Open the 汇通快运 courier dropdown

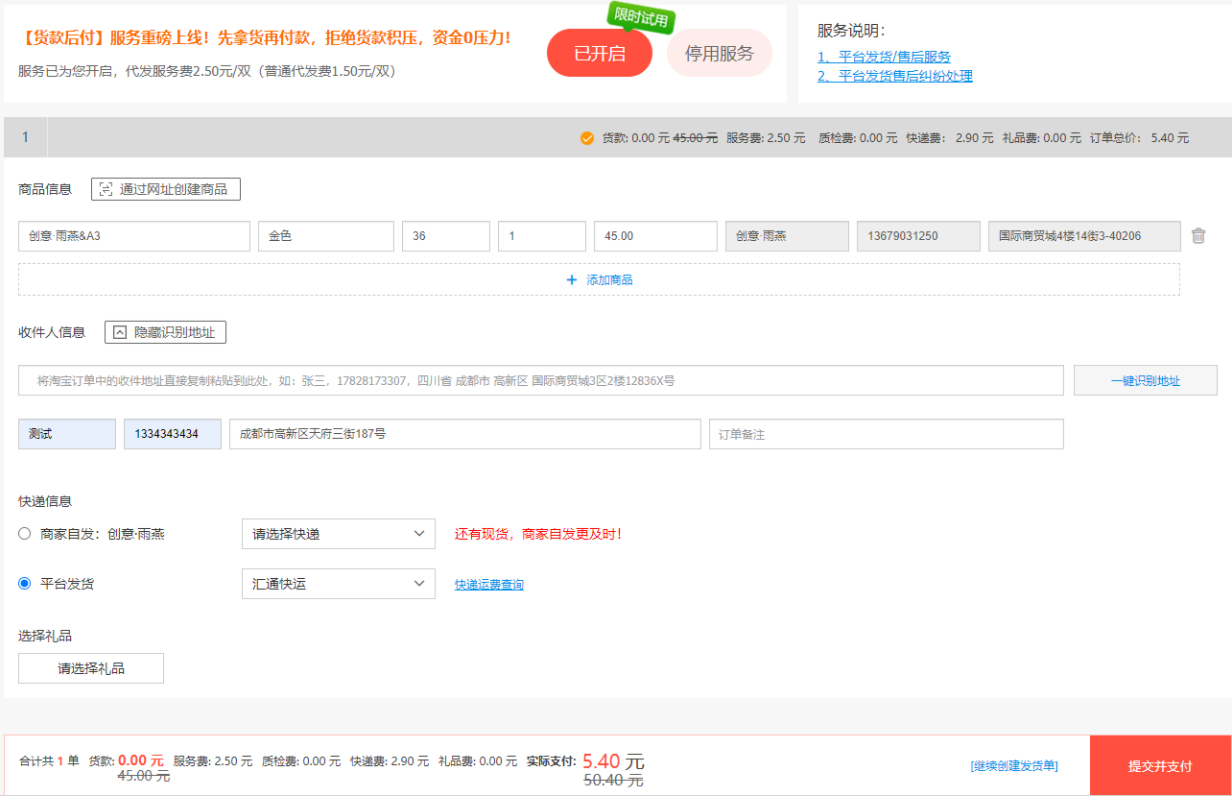click(x=339, y=584)
